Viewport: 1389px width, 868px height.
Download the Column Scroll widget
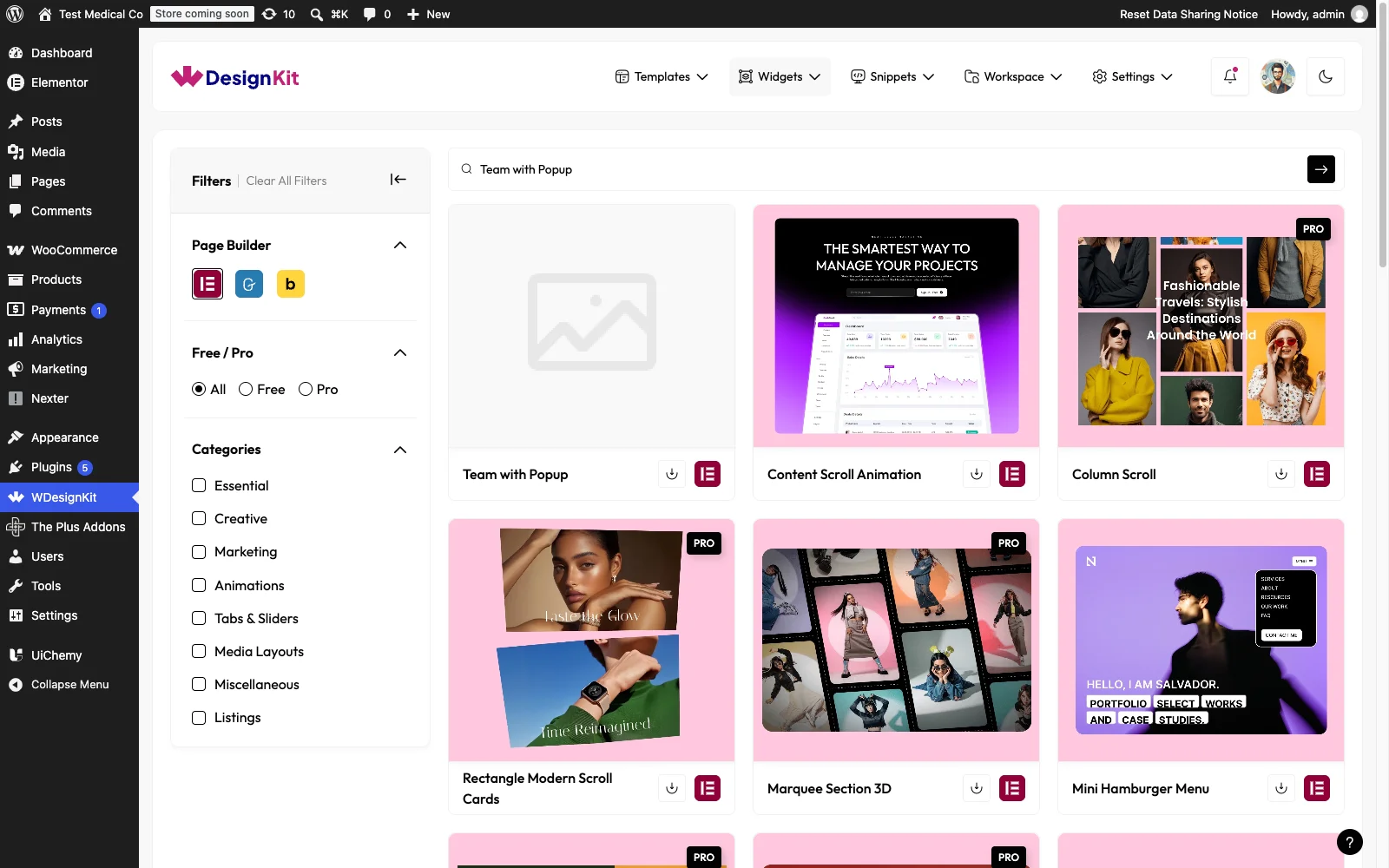tap(1281, 474)
